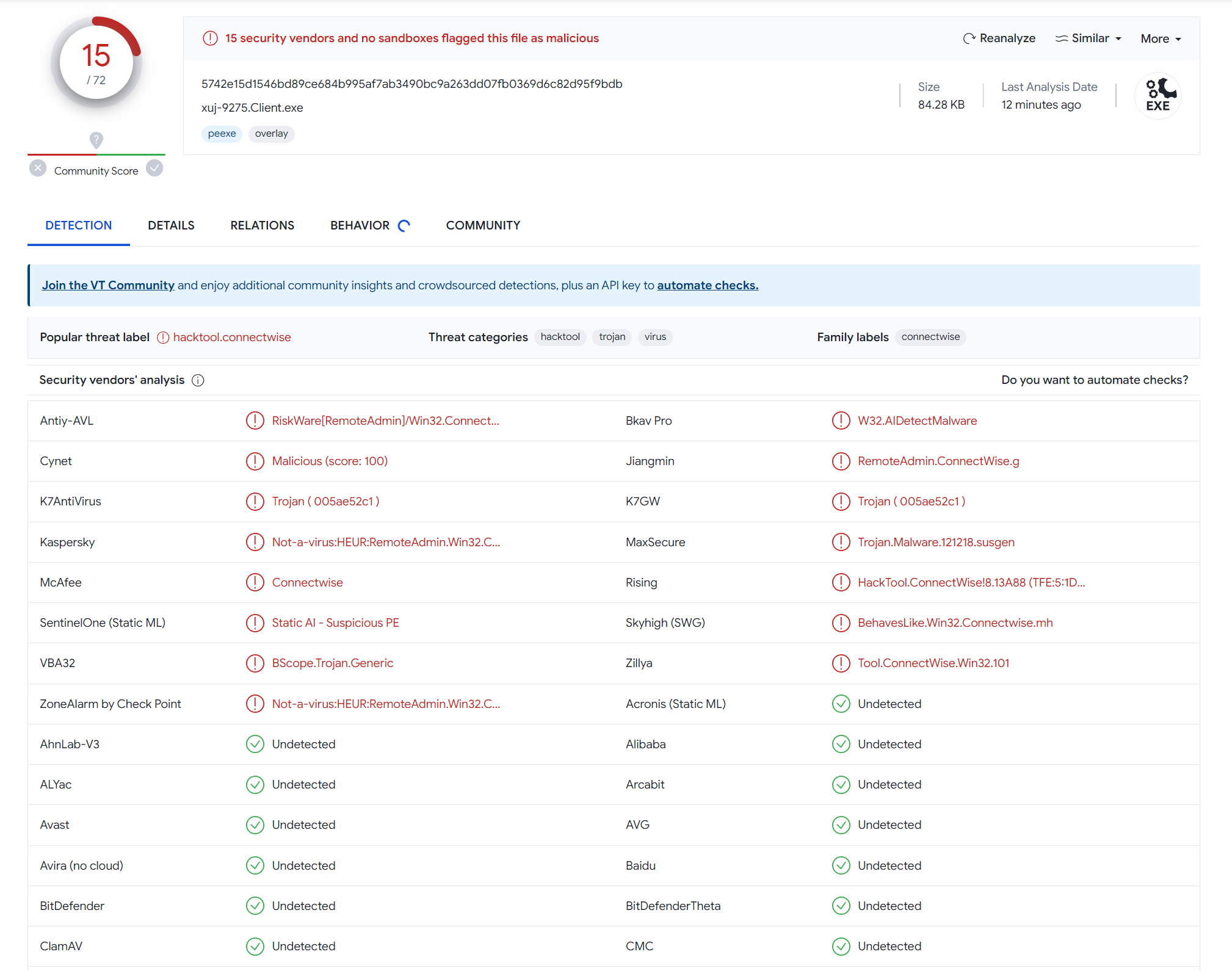
Task: Click the community score question-mark pin
Action: [96, 140]
